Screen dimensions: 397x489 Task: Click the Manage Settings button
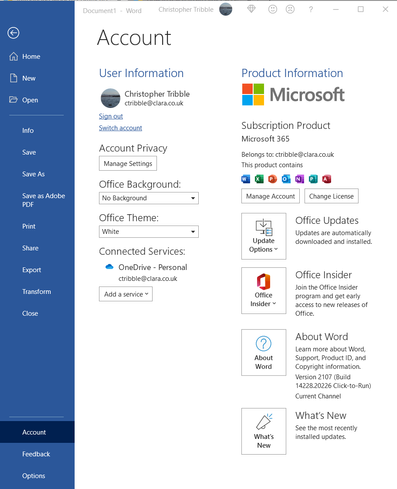[x=128, y=164]
